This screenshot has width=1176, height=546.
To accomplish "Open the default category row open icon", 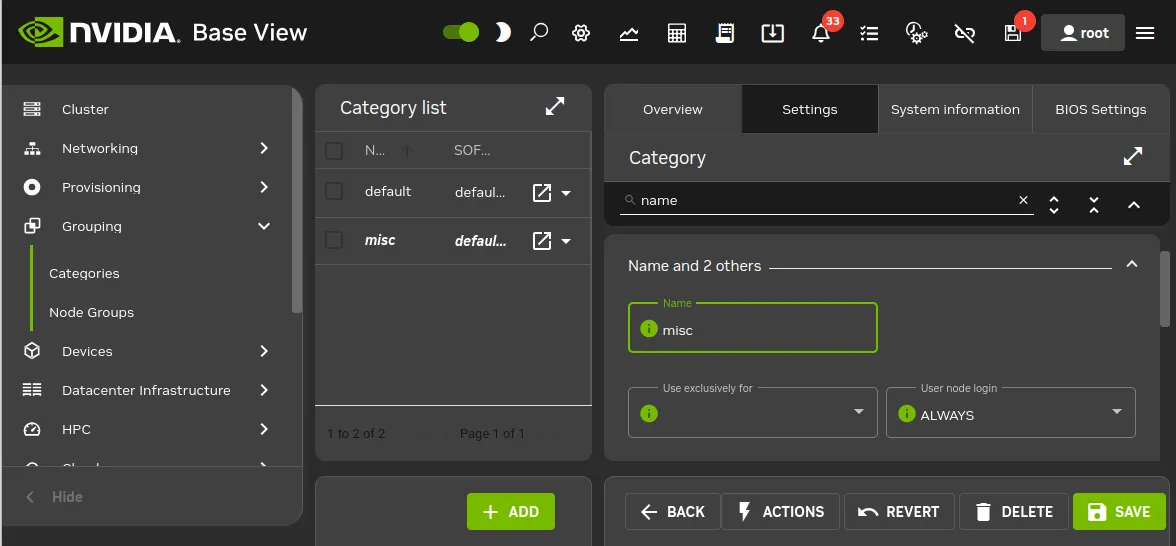I will click(542, 193).
